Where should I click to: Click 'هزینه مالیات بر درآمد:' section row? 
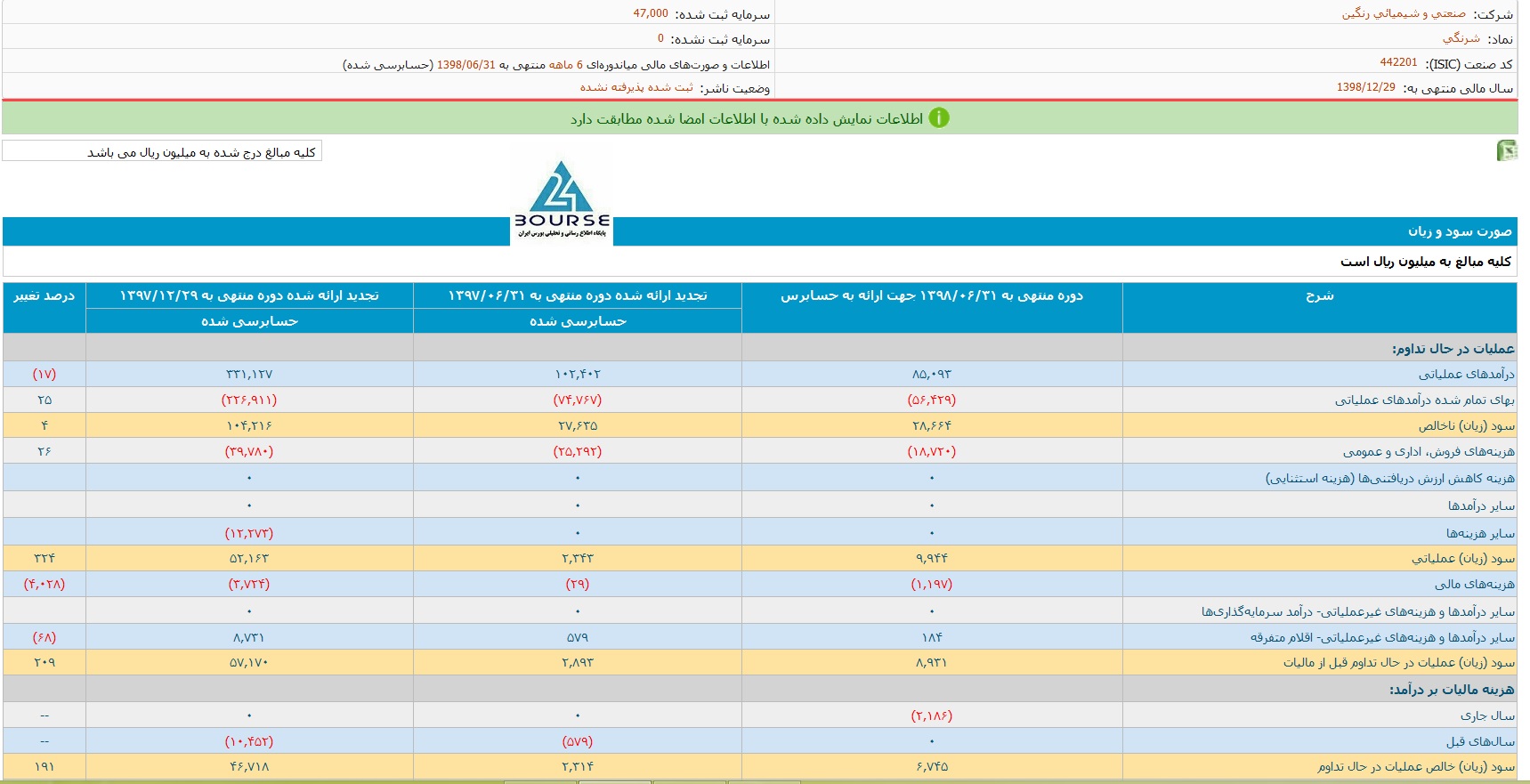(1451, 690)
